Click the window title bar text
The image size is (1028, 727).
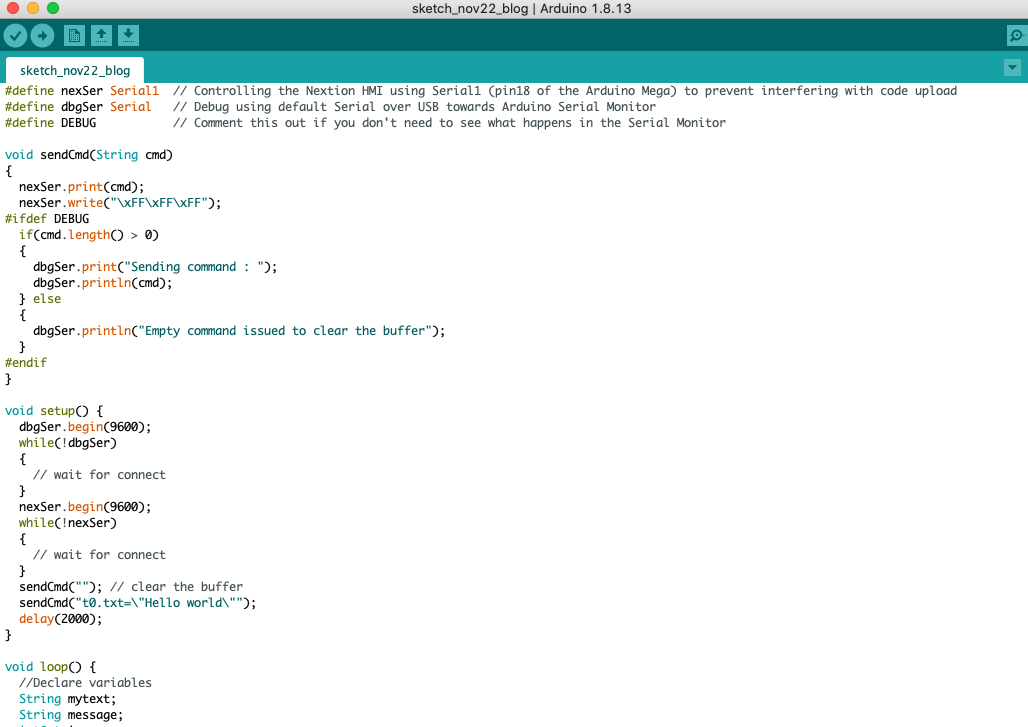click(x=521, y=9)
